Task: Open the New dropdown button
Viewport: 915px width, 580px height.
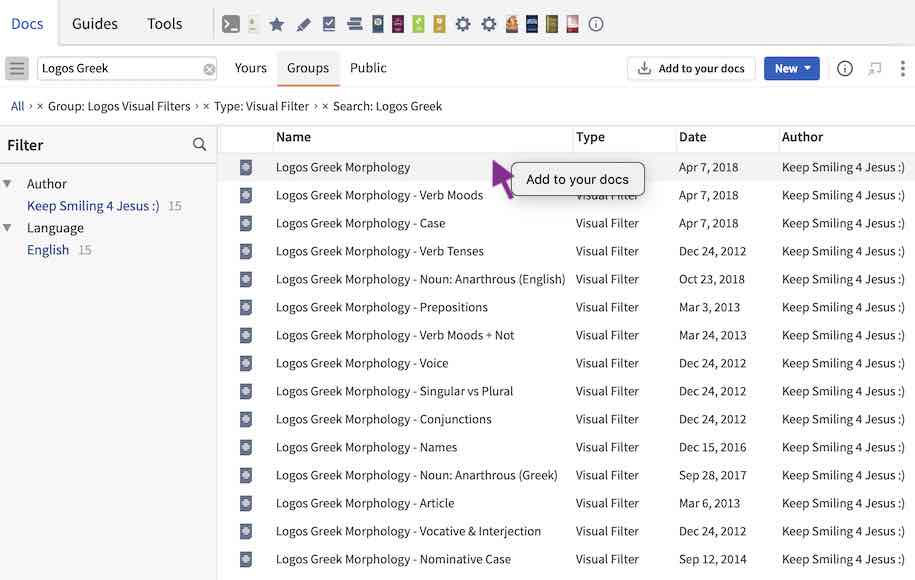Action: [x=792, y=68]
